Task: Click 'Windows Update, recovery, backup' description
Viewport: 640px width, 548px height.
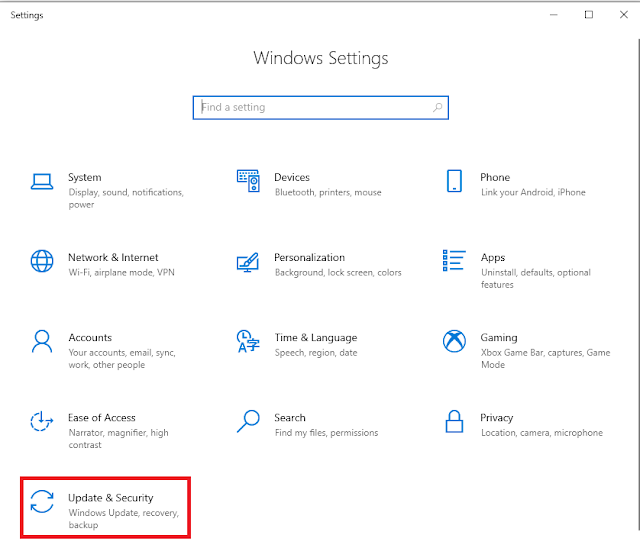Action: 123,519
